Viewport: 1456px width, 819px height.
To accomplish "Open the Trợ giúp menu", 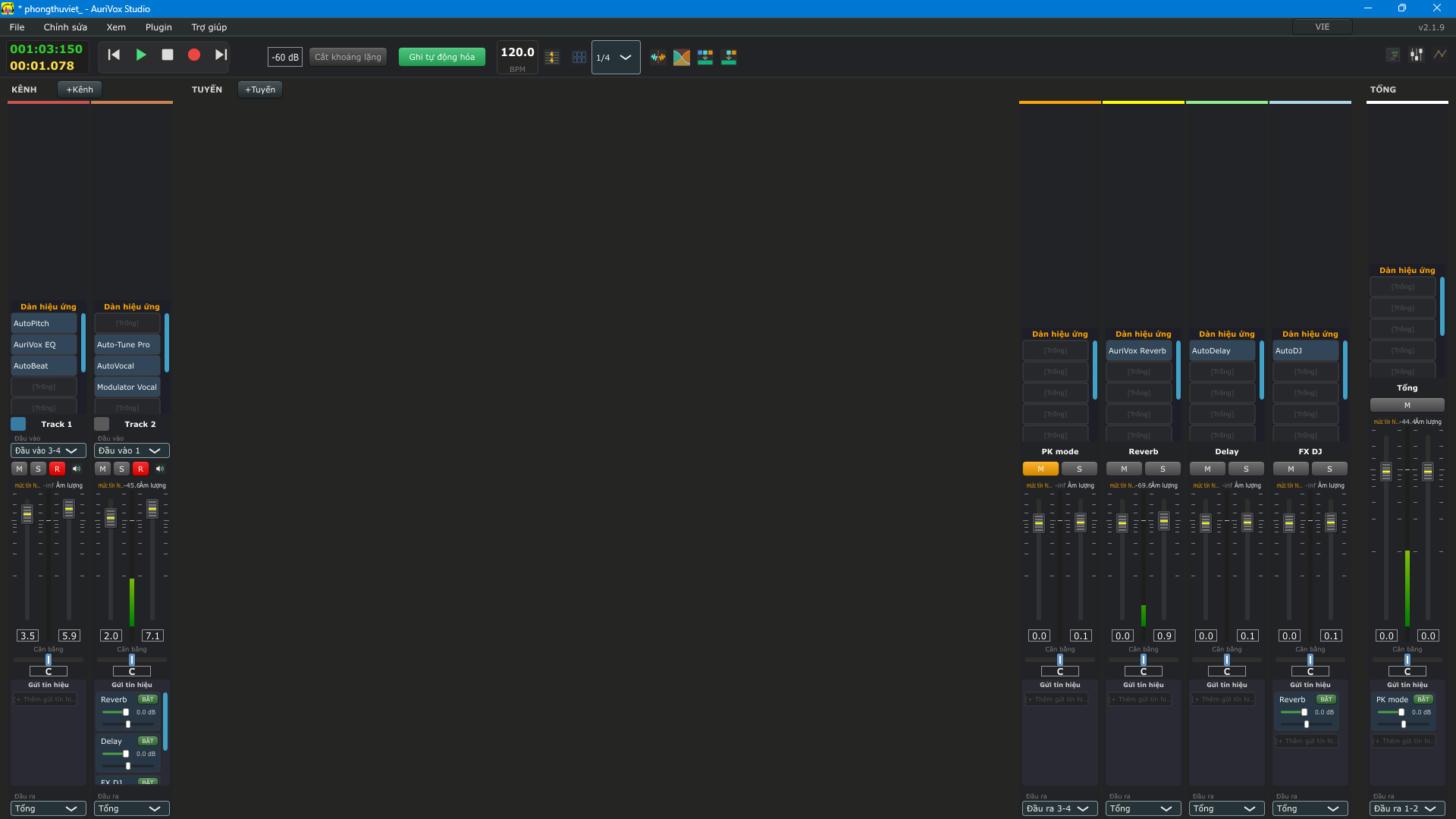I will [209, 27].
